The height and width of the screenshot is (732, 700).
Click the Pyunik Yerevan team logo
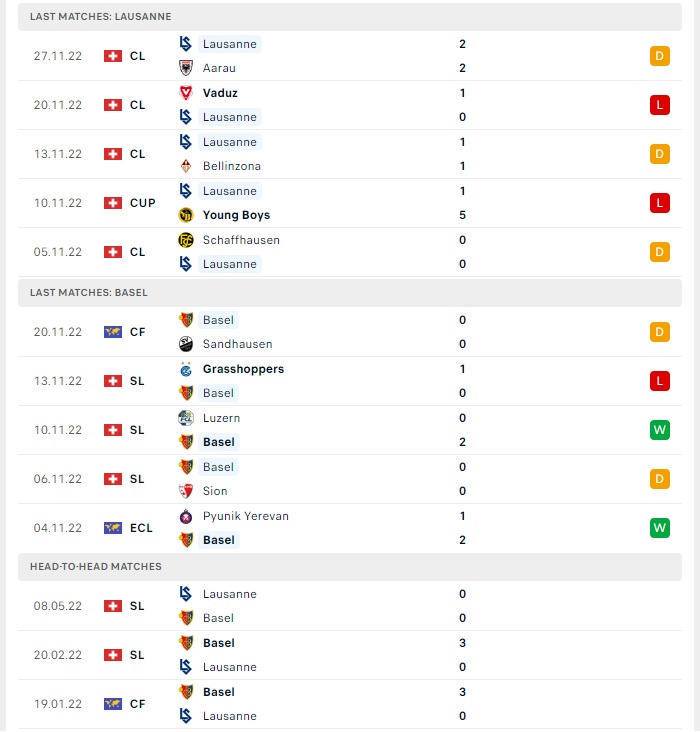(x=186, y=516)
